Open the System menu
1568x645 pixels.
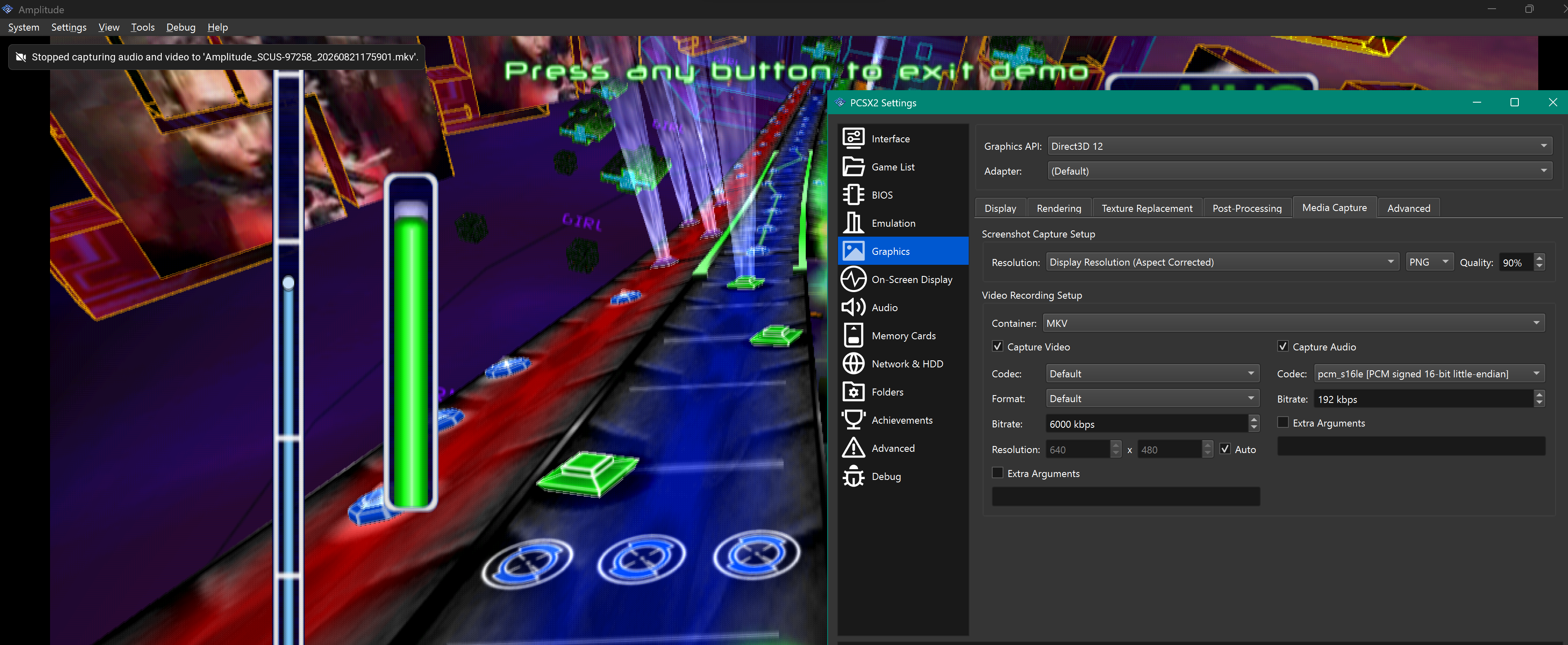24,27
